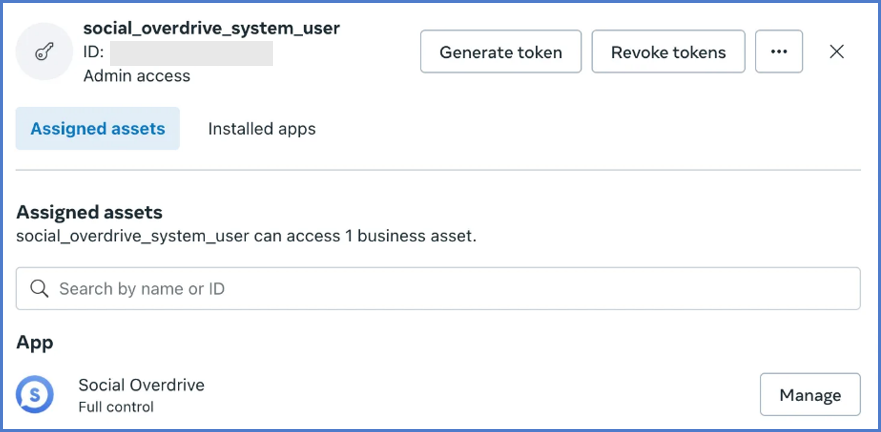Click the App section heading
Screen dimensions: 881x432
[x=34, y=343]
